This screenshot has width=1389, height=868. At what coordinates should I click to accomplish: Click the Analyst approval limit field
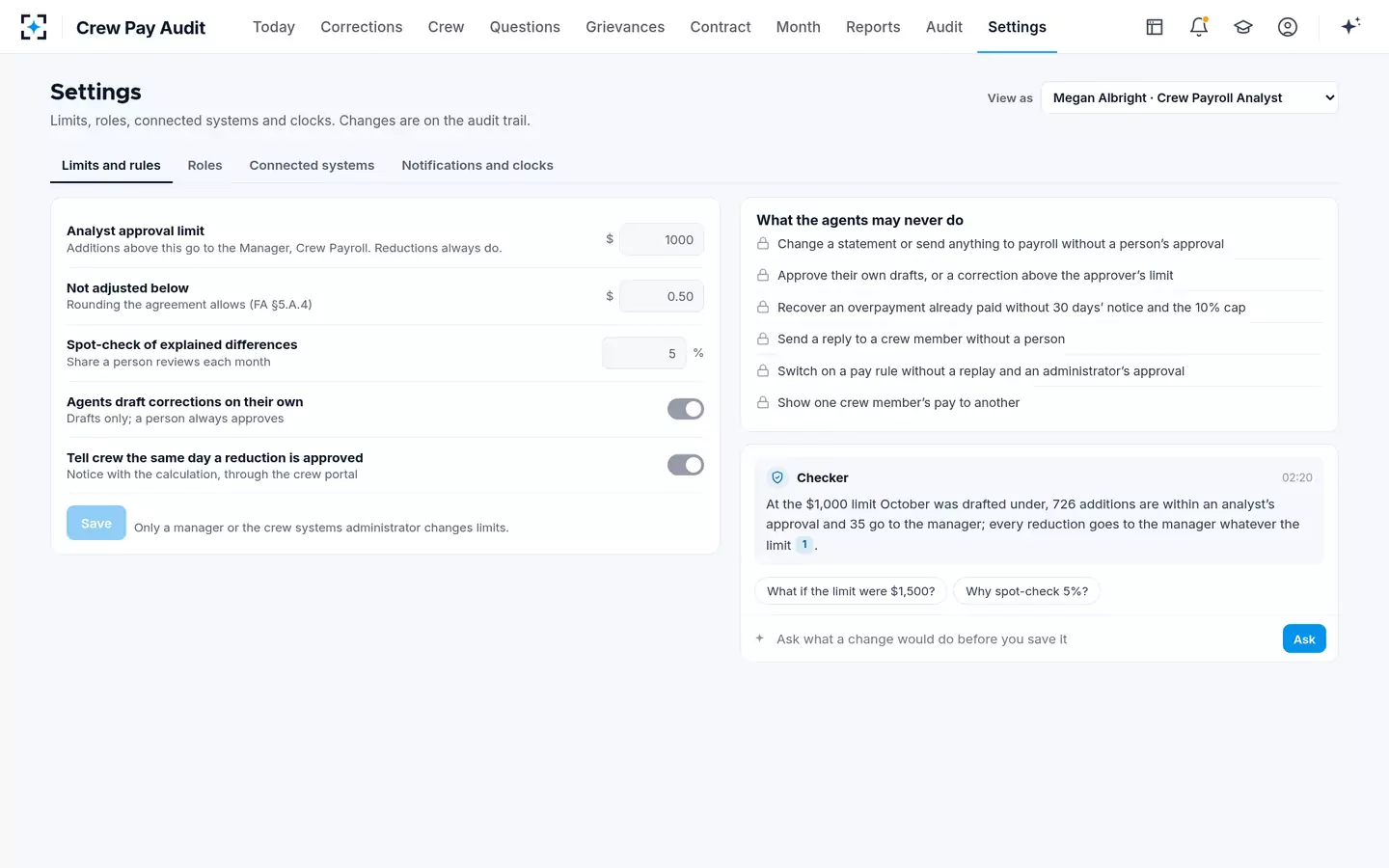click(x=662, y=239)
